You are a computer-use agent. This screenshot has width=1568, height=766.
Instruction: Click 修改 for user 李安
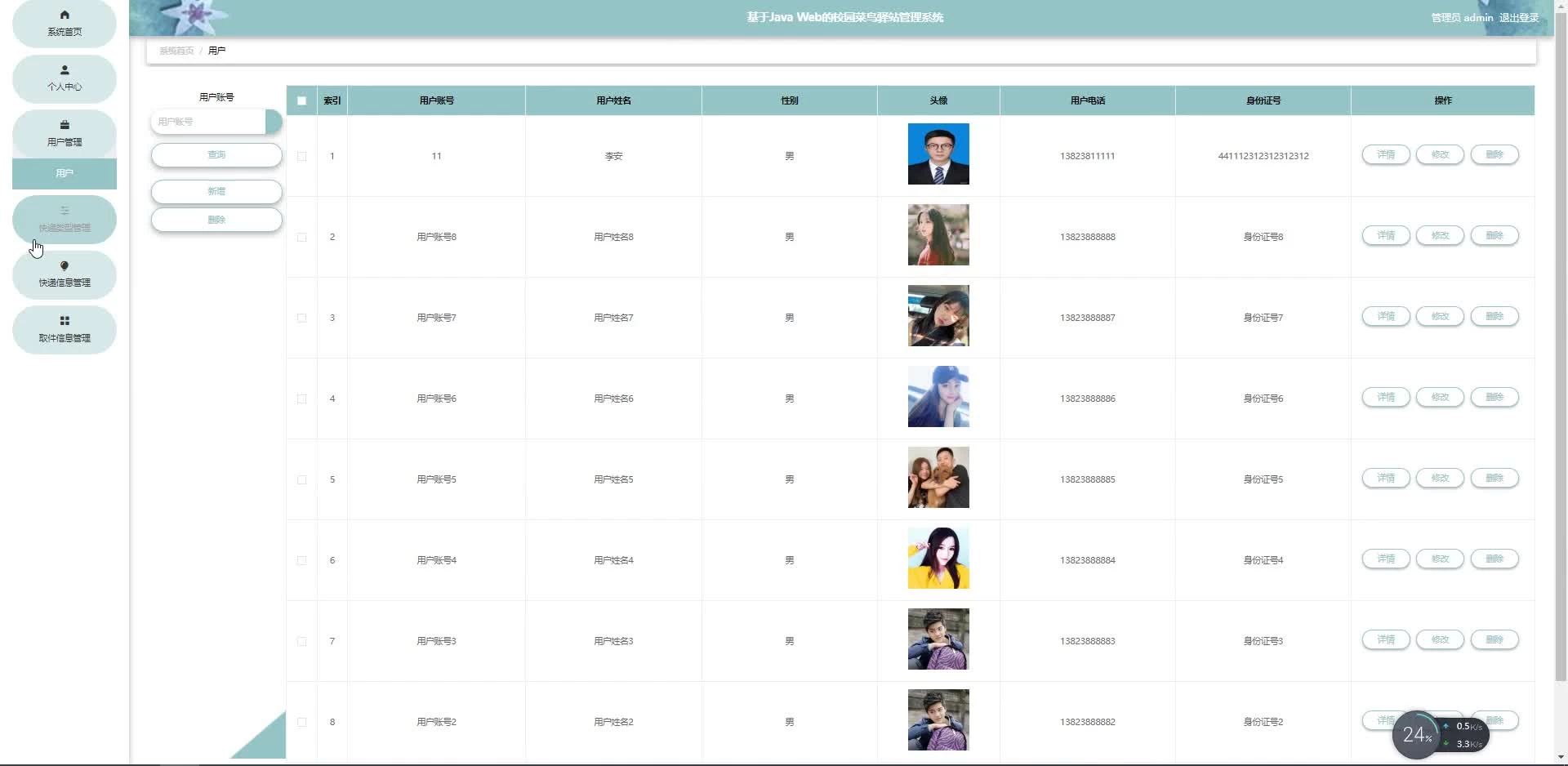(1440, 154)
